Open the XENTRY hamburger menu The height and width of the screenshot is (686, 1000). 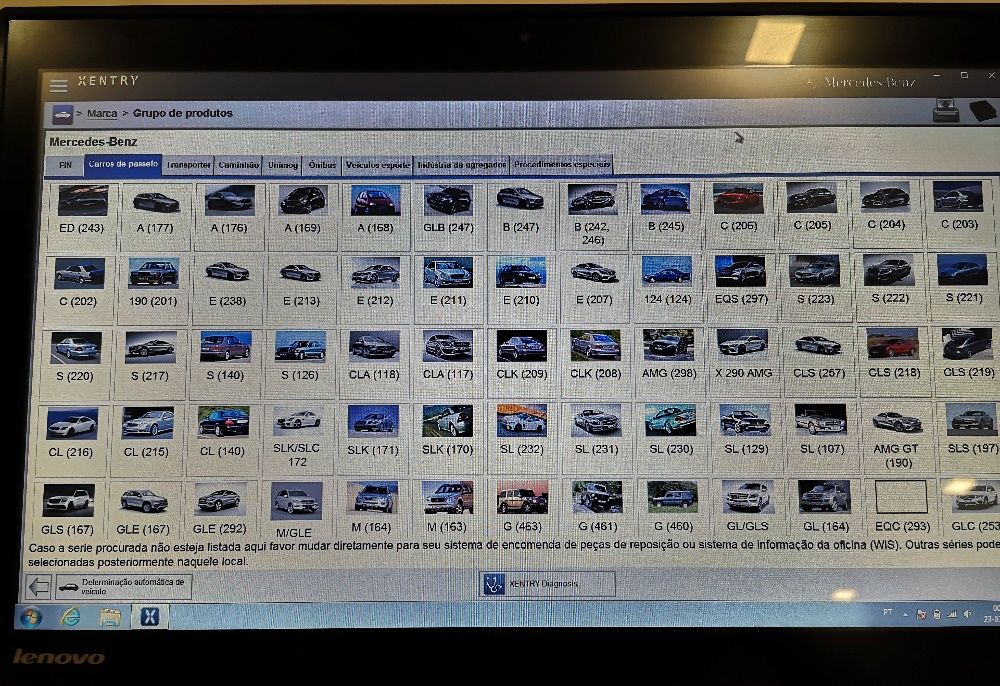click(59, 85)
